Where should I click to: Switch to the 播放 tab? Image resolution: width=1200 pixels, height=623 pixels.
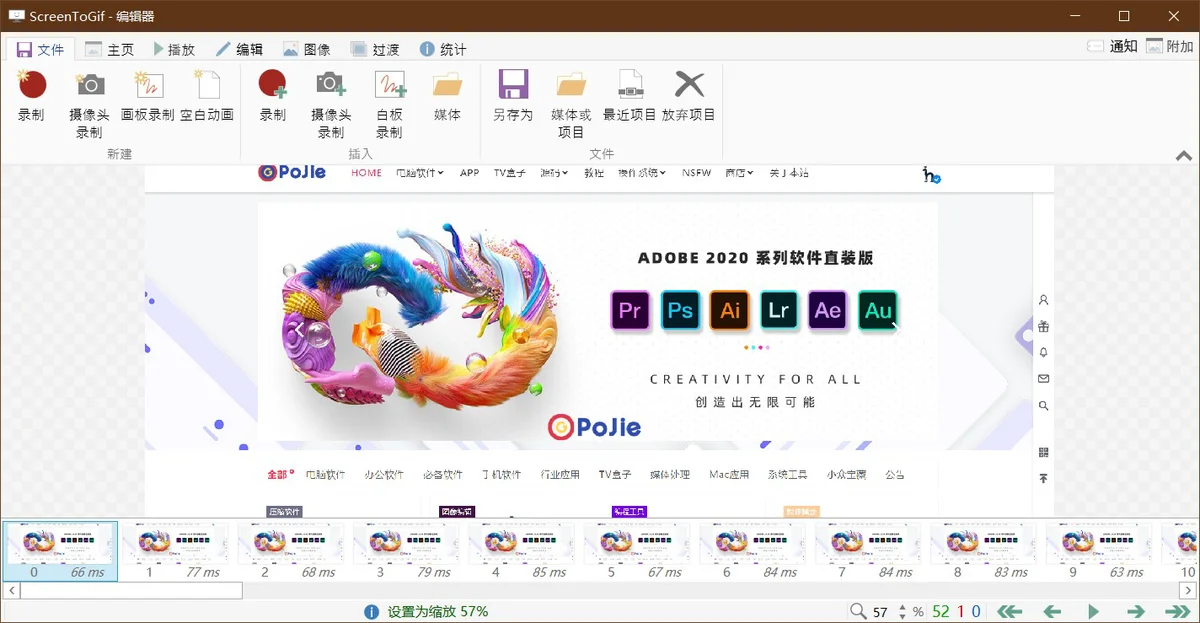click(x=173, y=49)
